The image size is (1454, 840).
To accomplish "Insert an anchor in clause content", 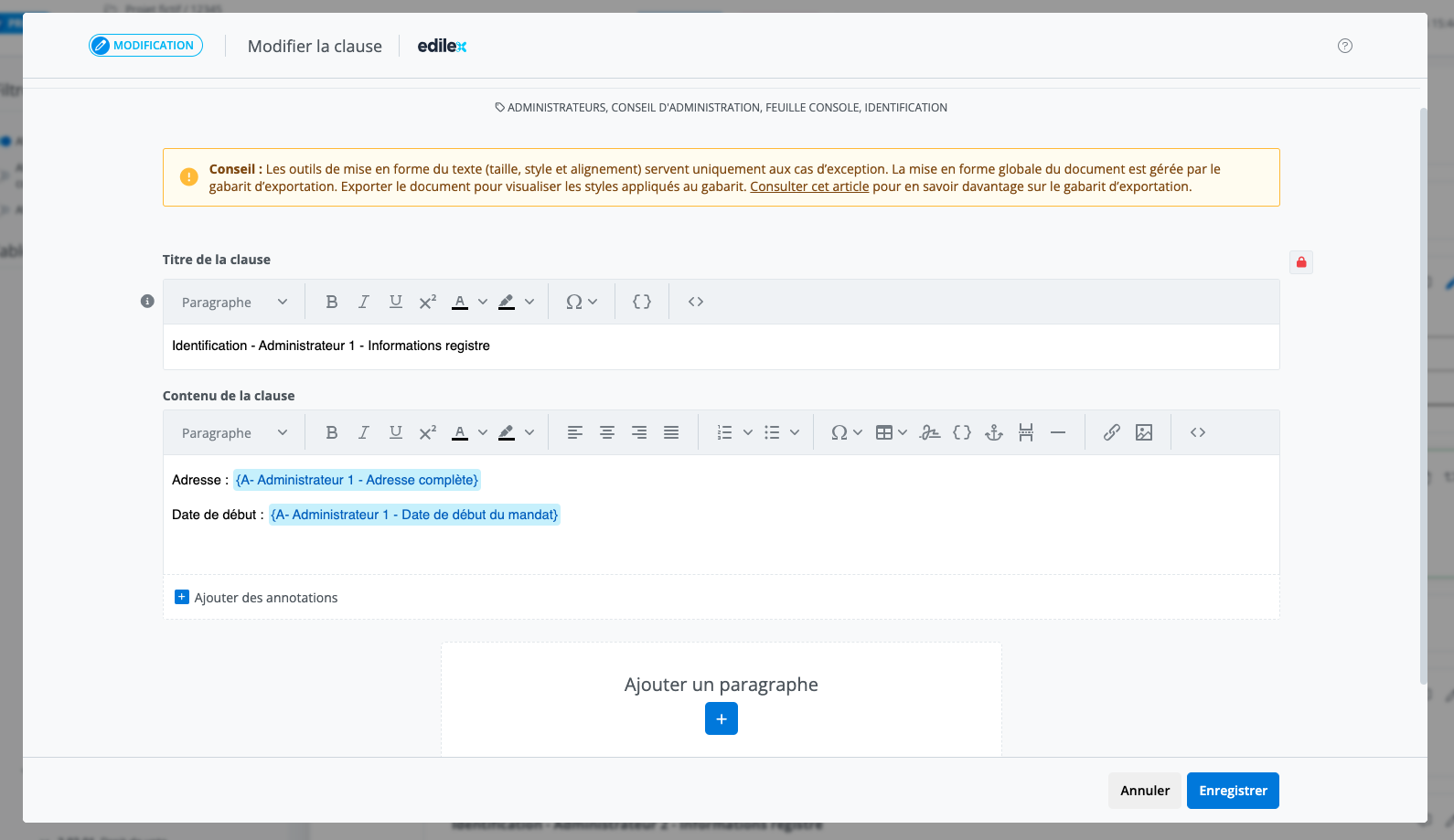I will 994,432.
